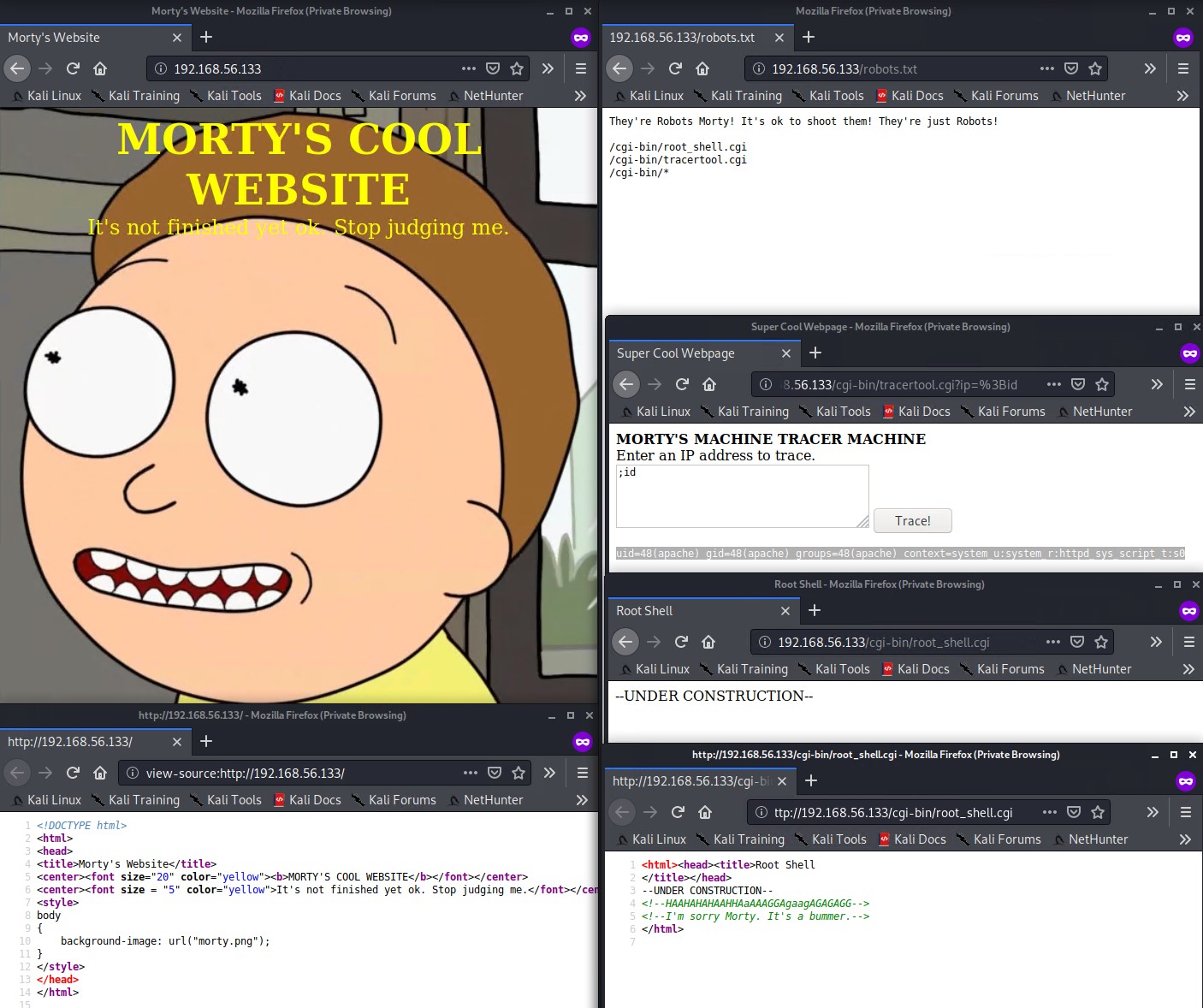Open Kali Forums bookmark in Super Cool Webpage window

(1004, 412)
